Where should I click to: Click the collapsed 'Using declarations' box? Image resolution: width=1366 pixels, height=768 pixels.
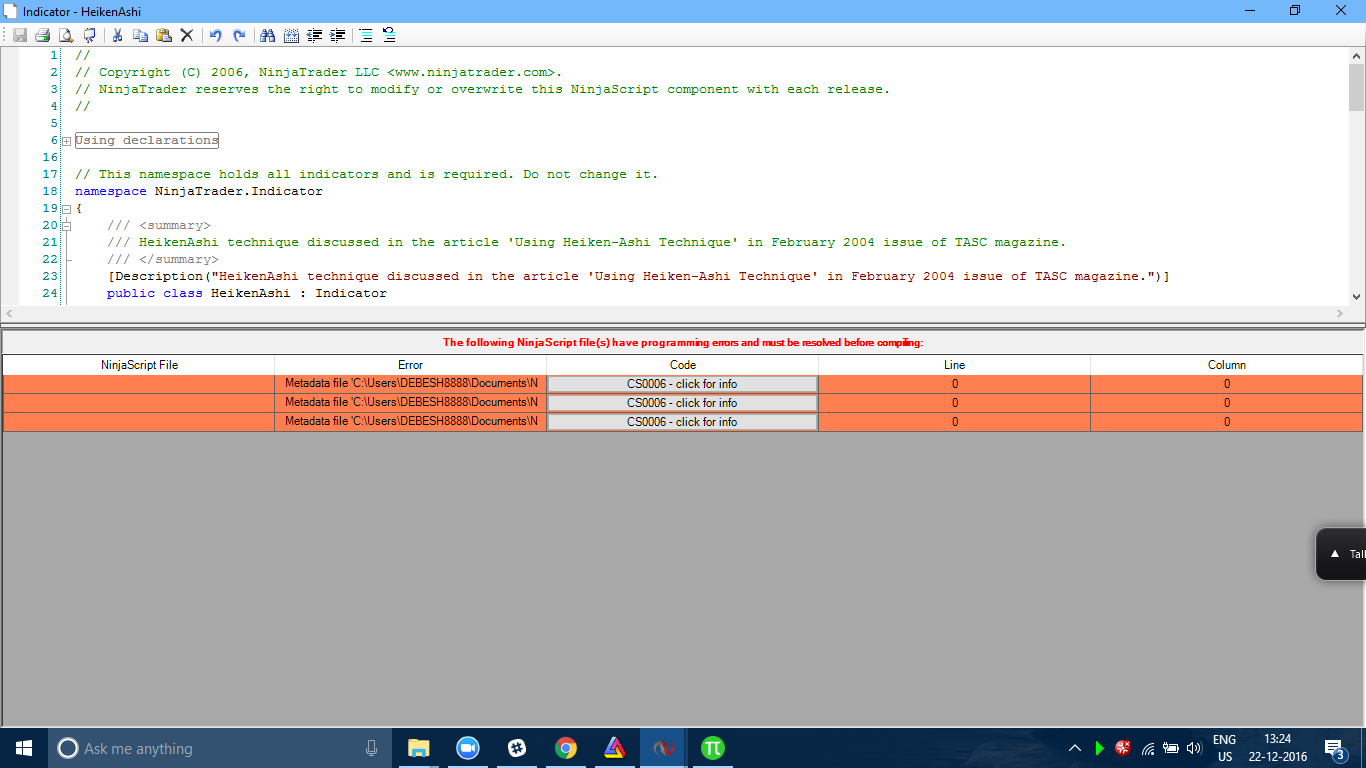[x=147, y=141]
